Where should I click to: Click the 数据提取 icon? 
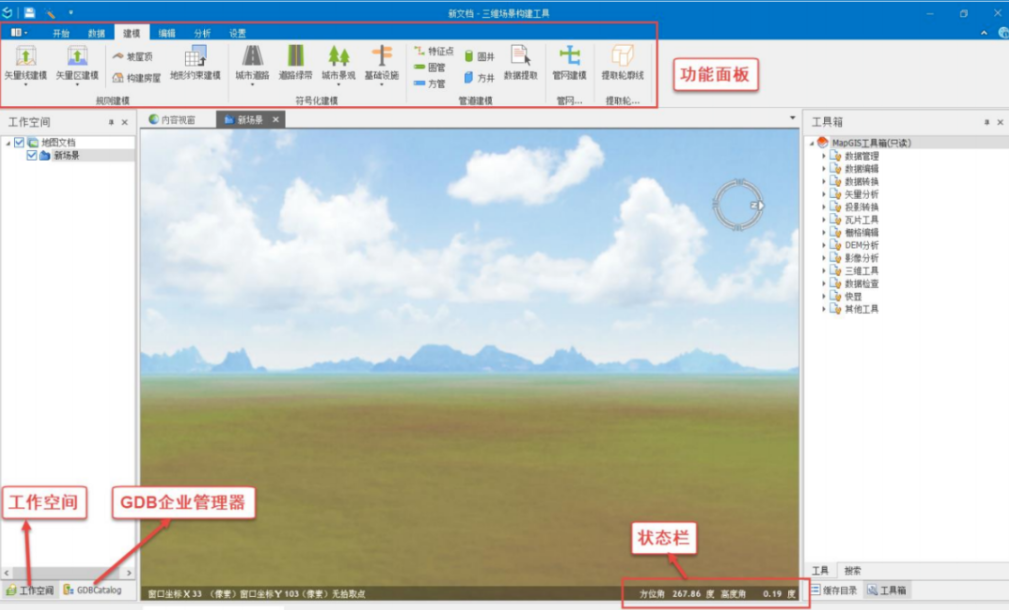tap(520, 56)
